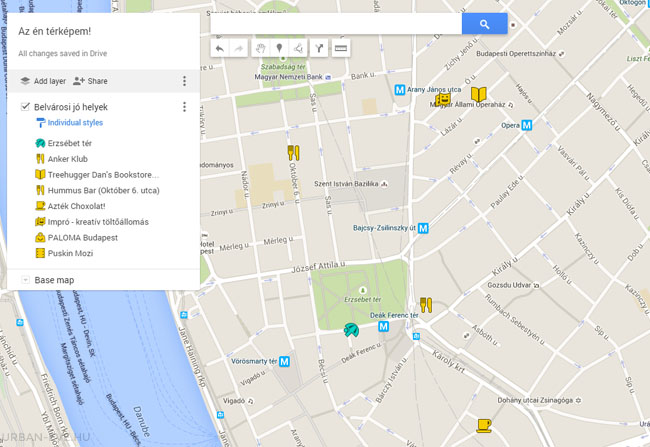The width and height of the screenshot is (650, 447).
Task: Click the theater mask icon beside Impró
Action: (40, 222)
